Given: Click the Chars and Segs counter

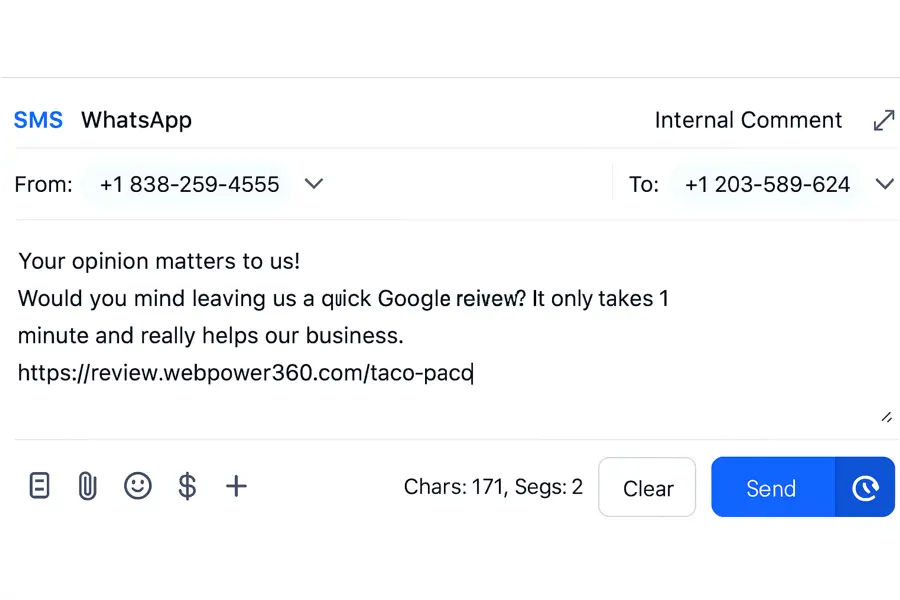Looking at the screenshot, I should pyautogui.click(x=493, y=487).
